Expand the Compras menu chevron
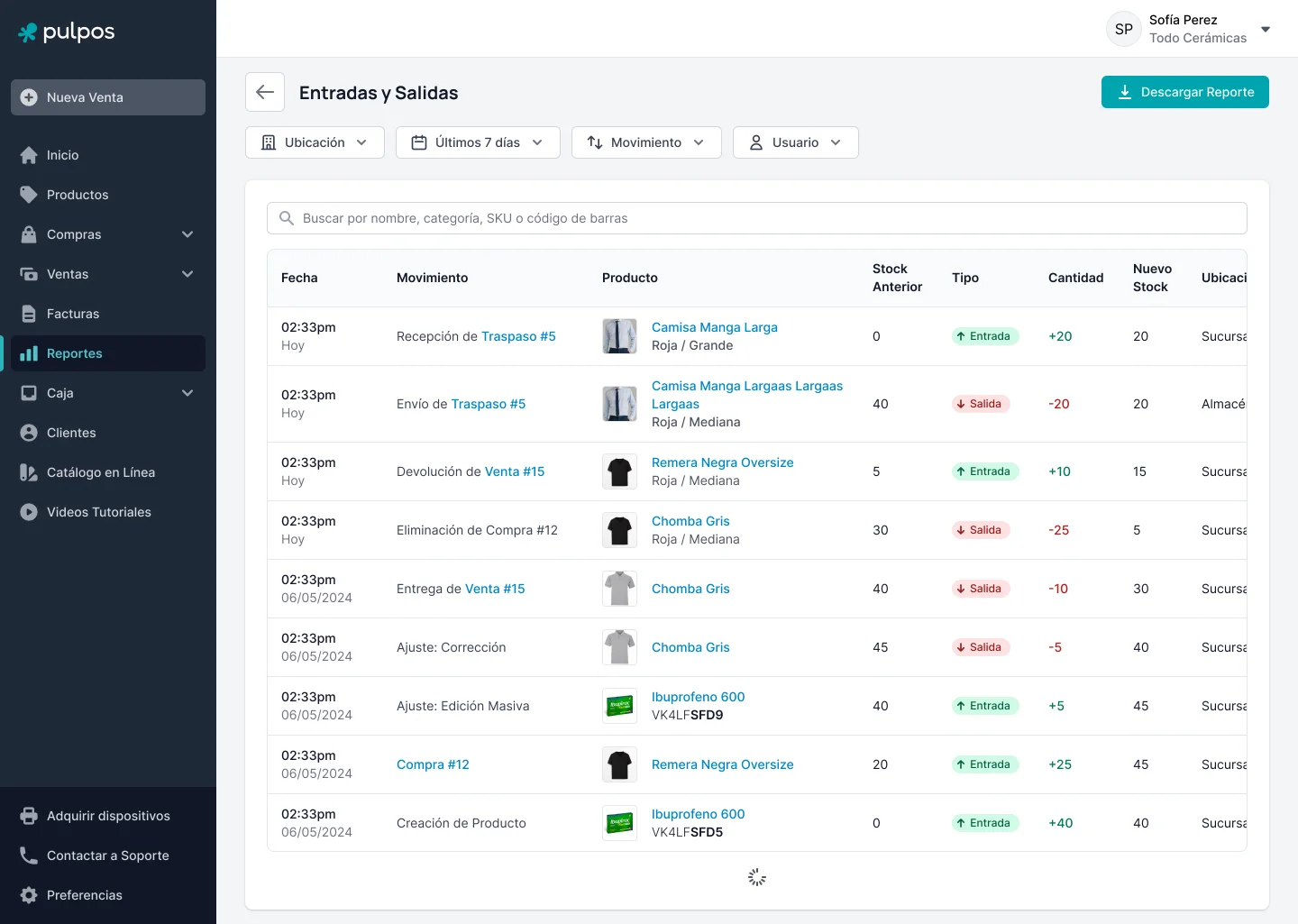Image resolution: width=1298 pixels, height=924 pixels. (x=187, y=234)
